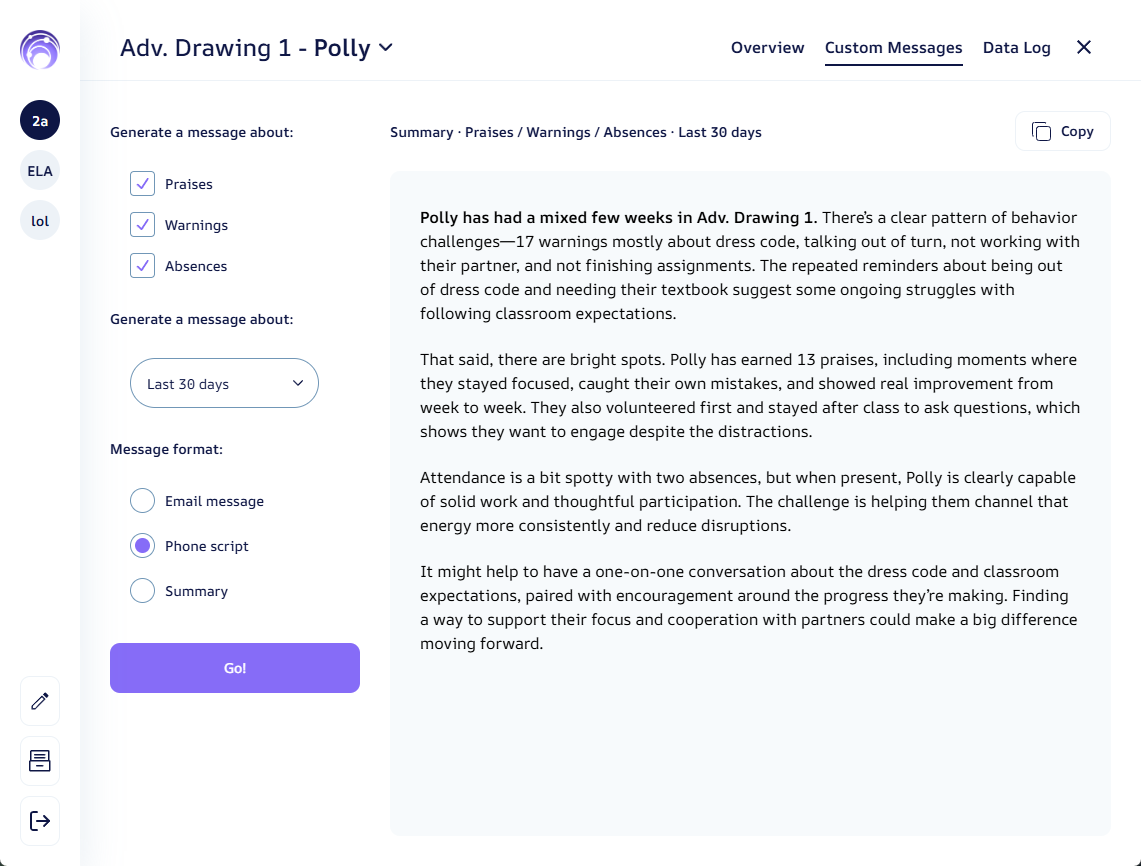Open the Adv. Drawing 1 - Polly chevron
Viewport: 1141px width, 866px height.
[386, 48]
